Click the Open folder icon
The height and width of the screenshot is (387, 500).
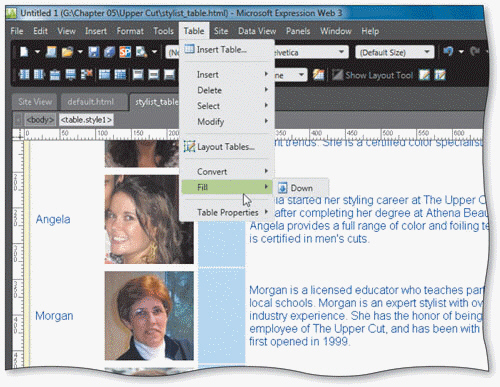(67, 52)
